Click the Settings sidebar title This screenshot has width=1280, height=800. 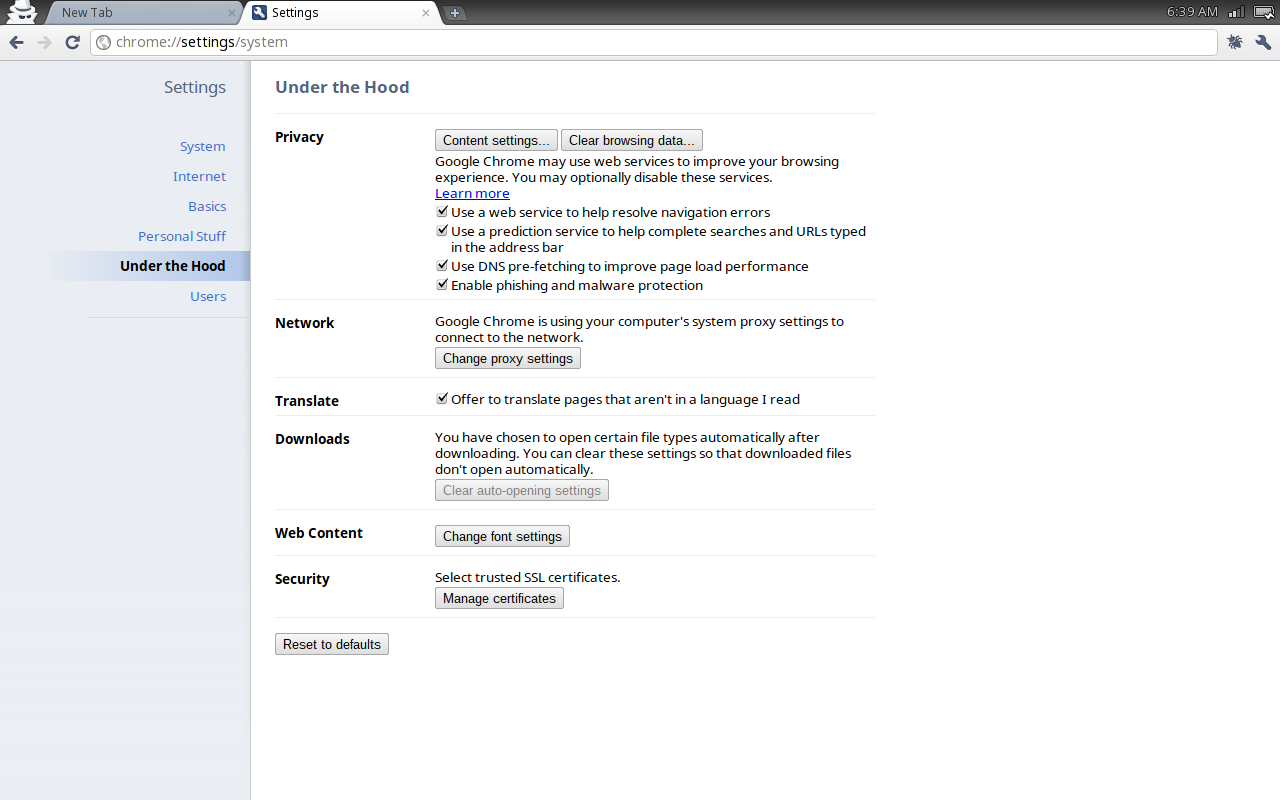pos(195,87)
